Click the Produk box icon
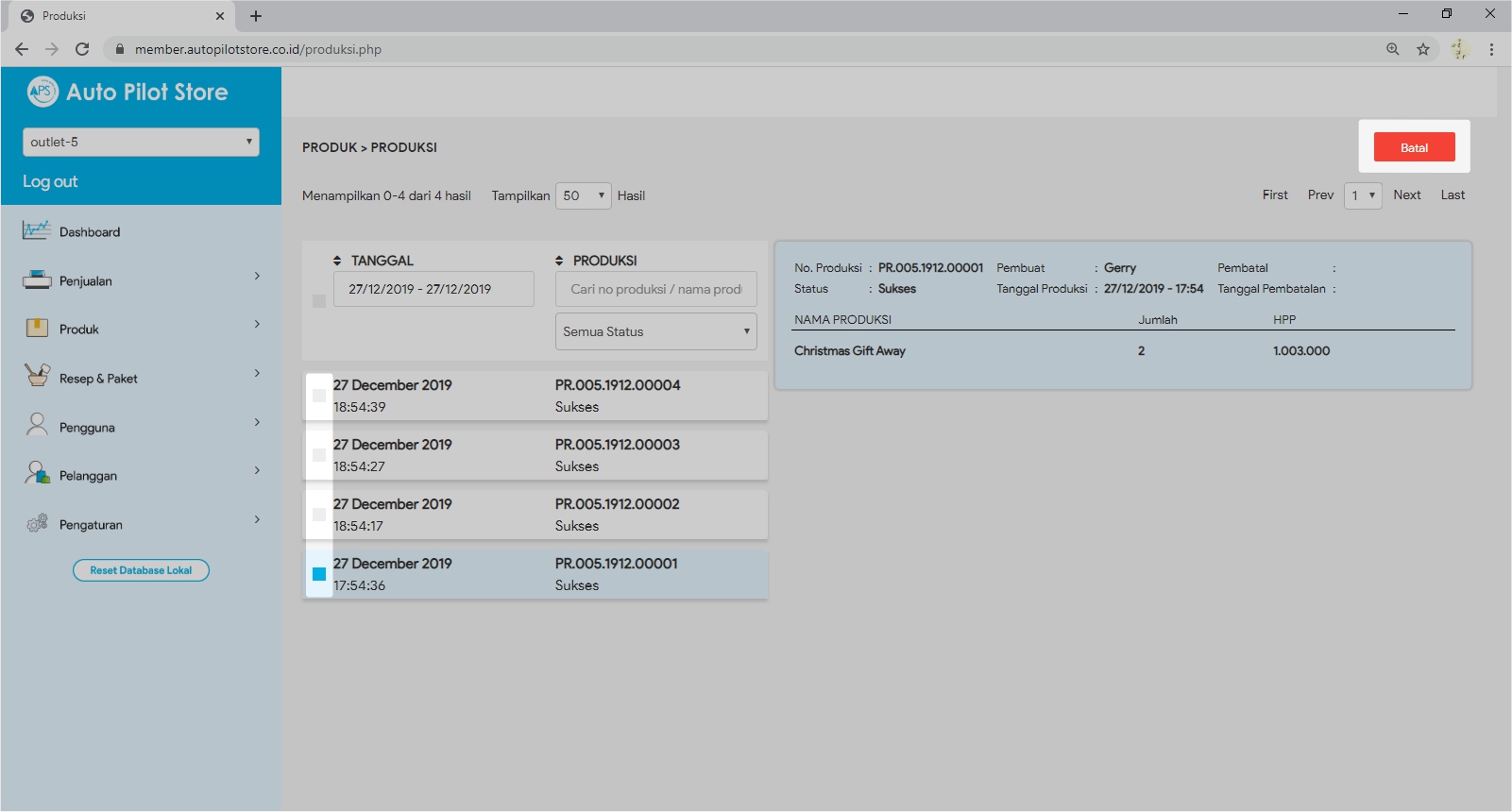 click(x=37, y=328)
